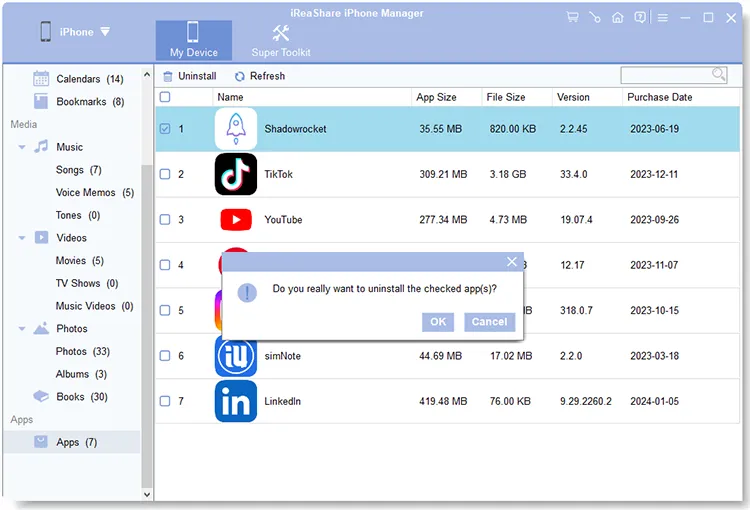This screenshot has width=750, height=510.
Task: Select Voice Memos (5) in sidebar
Action: pos(95,192)
